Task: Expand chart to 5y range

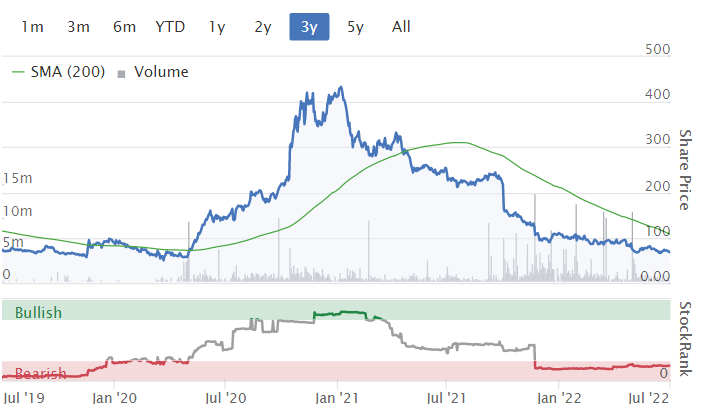Action: [355, 27]
